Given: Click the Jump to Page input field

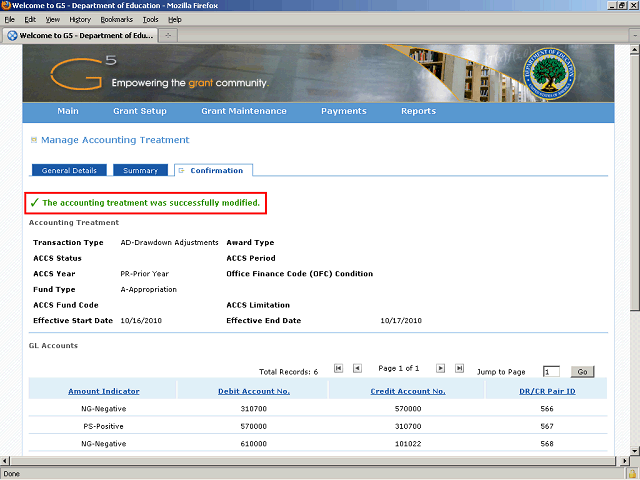Looking at the screenshot, I should coord(551,372).
